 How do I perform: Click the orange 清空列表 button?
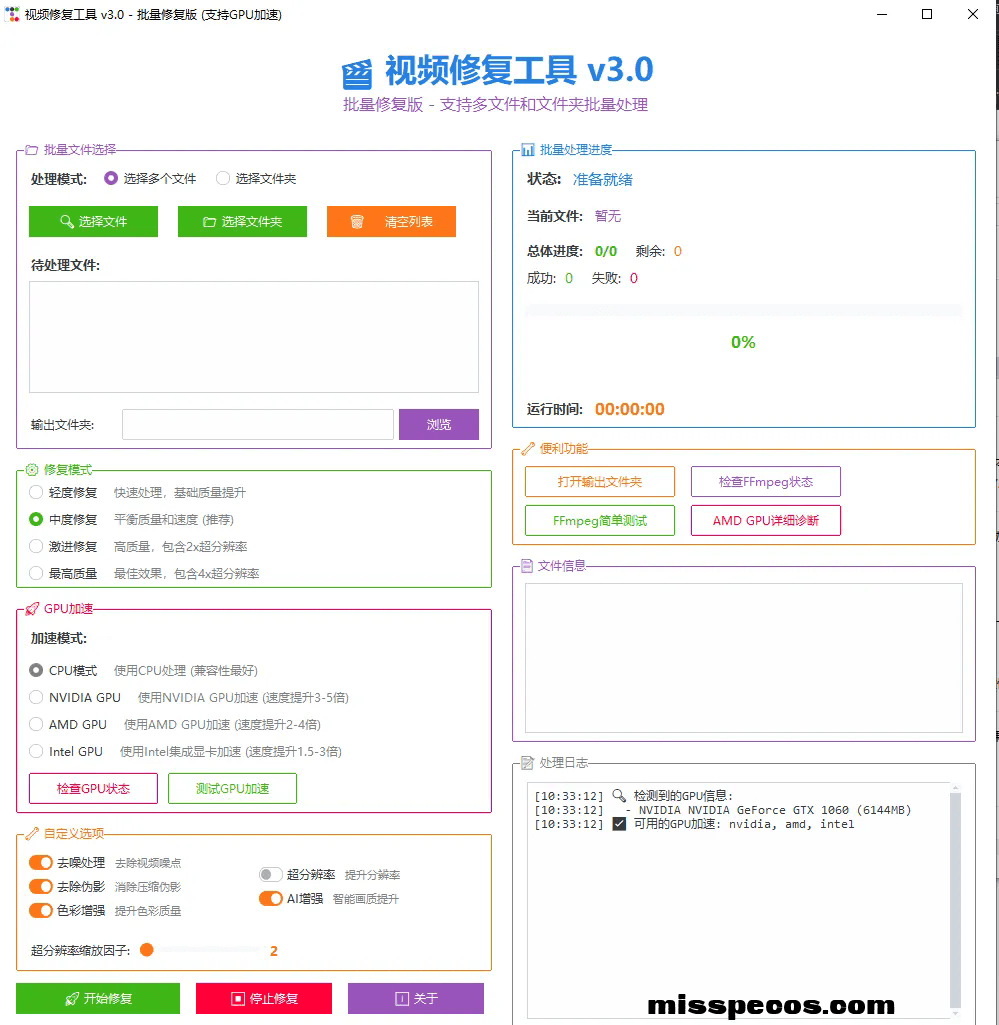(x=391, y=222)
